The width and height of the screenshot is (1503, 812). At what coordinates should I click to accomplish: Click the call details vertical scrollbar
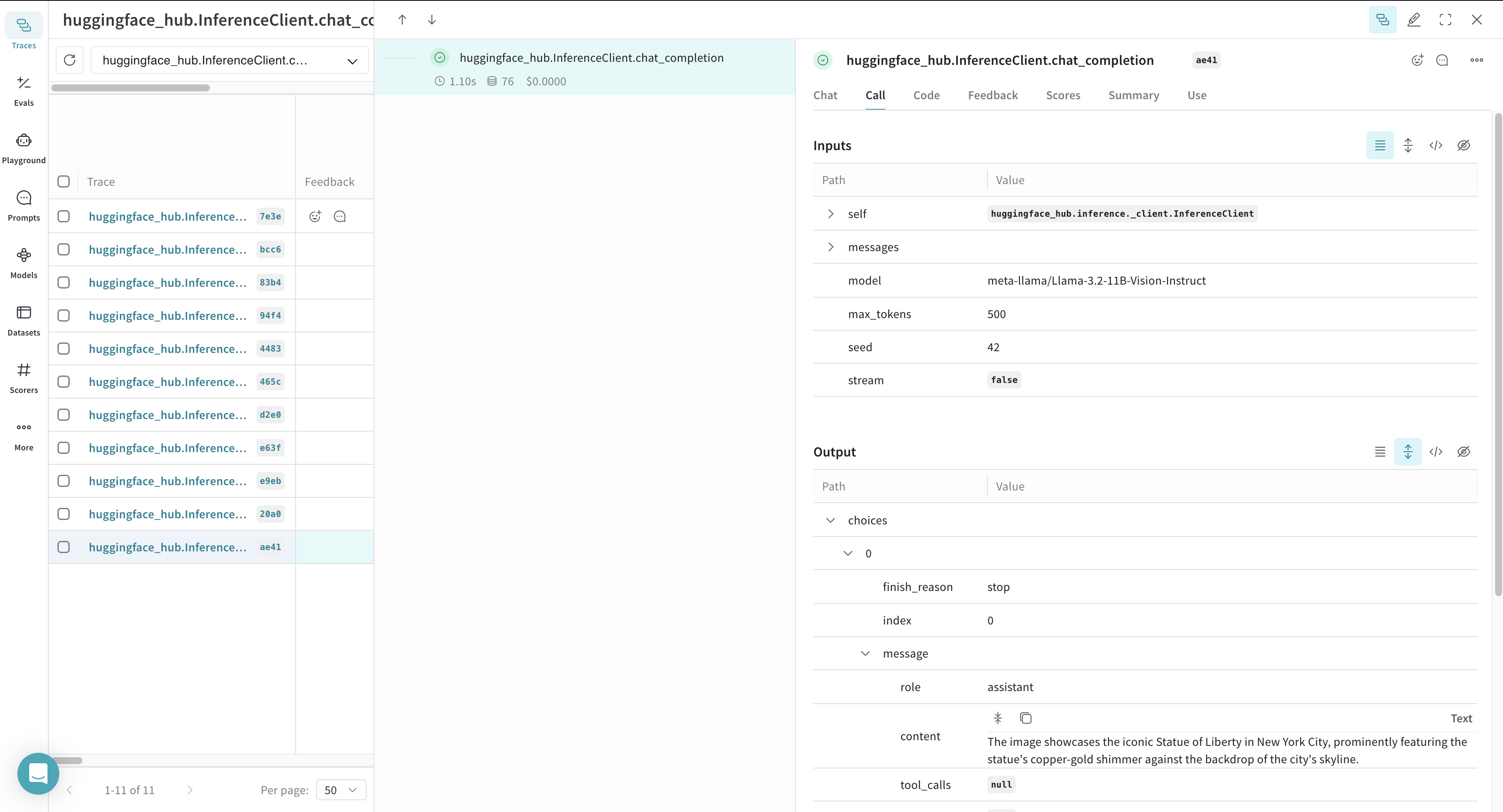click(x=1498, y=354)
